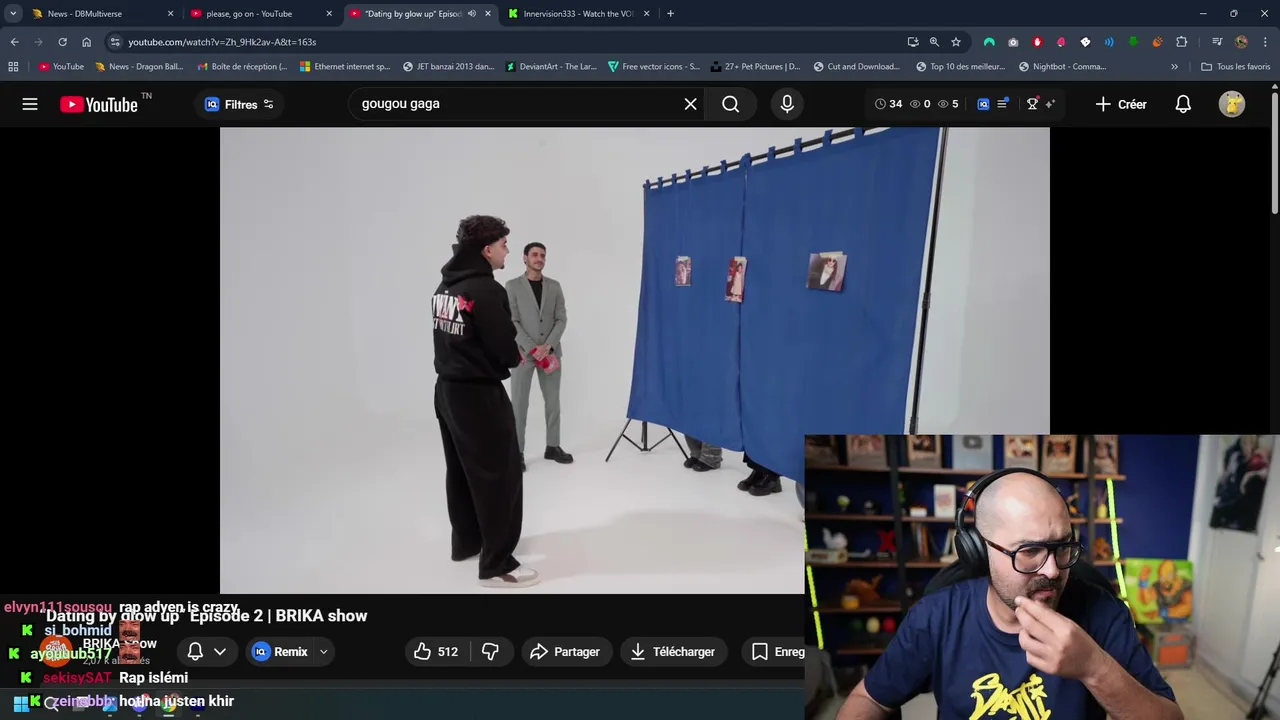Save the video with Enregistrer bookmark
The image size is (1280, 720).
(x=774, y=652)
